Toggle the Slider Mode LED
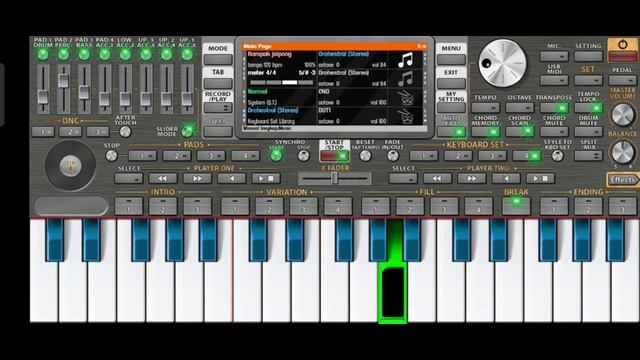 pos(187,131)
